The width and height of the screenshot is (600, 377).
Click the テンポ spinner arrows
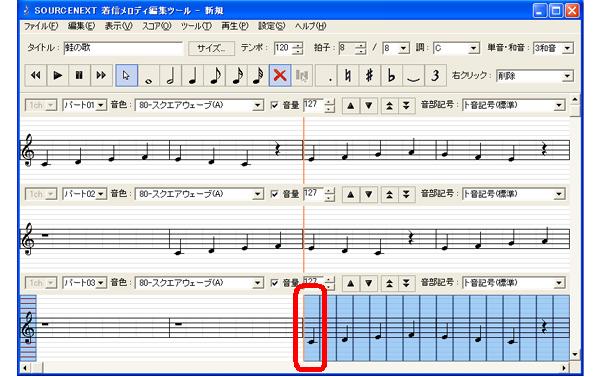pos(297,48)
